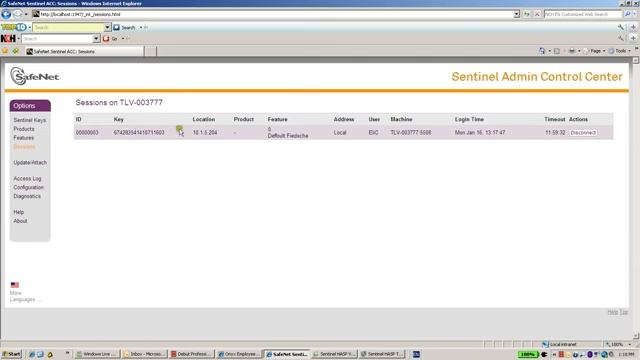Select the SafeNet Sentinel ACC: Sessions tab
640x360 pixels.
click(84, 51)
